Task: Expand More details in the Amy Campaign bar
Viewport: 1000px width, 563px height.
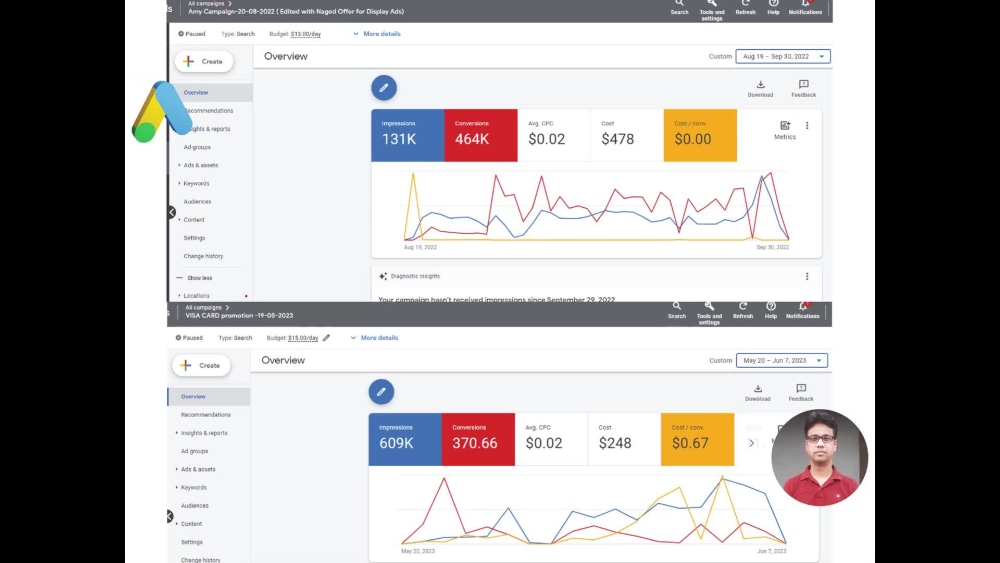Action: [377, 34]
